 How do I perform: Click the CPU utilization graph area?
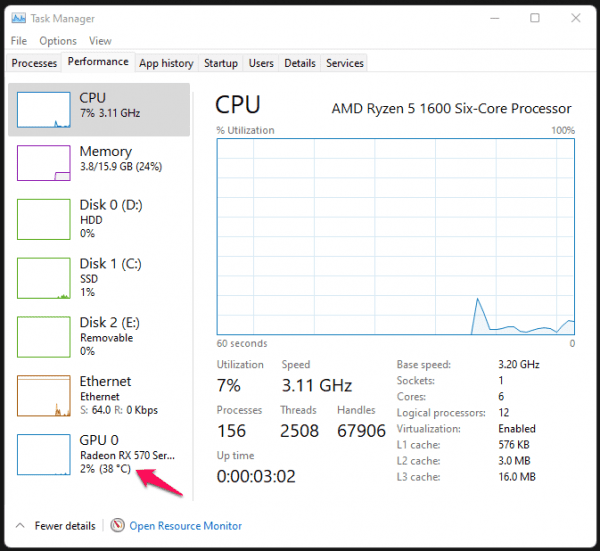pos(396,237)
